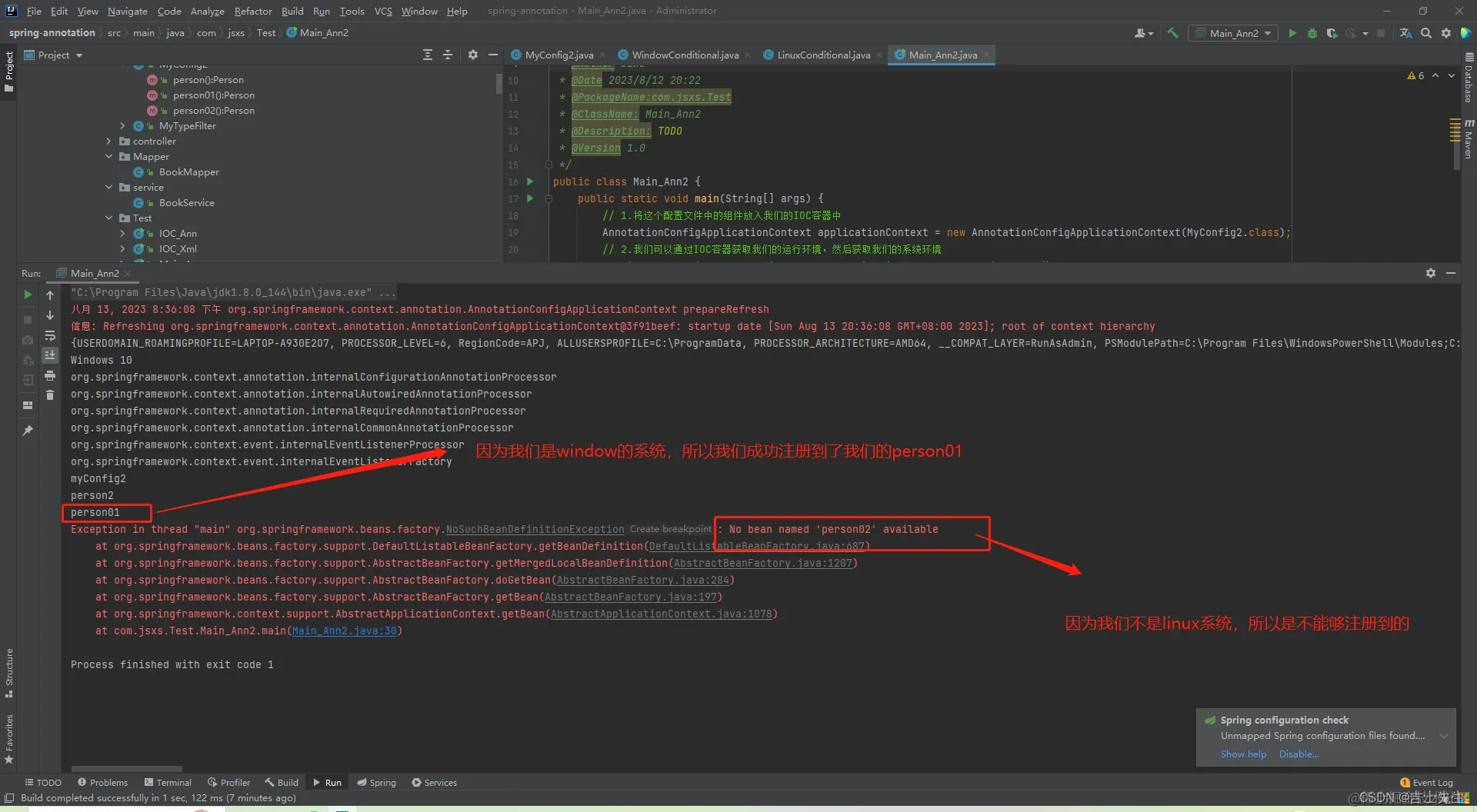Print the console output
Viewport: 1477px width, 812px height.
pyautogui.click(x=50, y=375)
